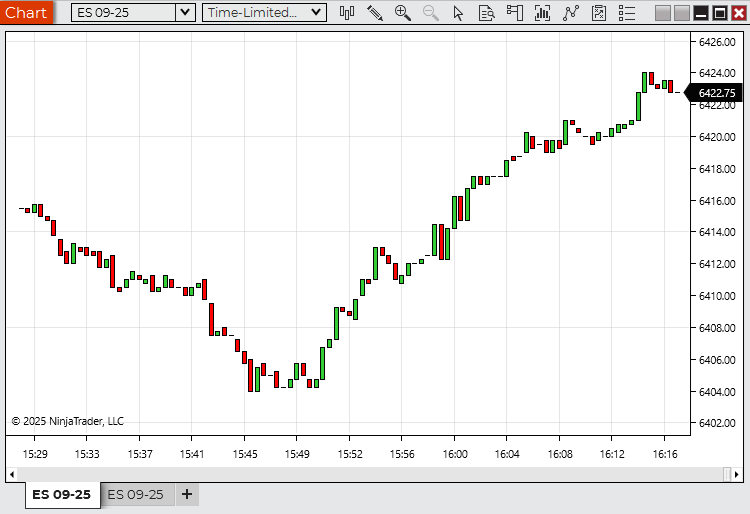Screen dimensions: 750x514
Task: Expand the Time-Limited interval dropdown
Action: tap(316, 13)
